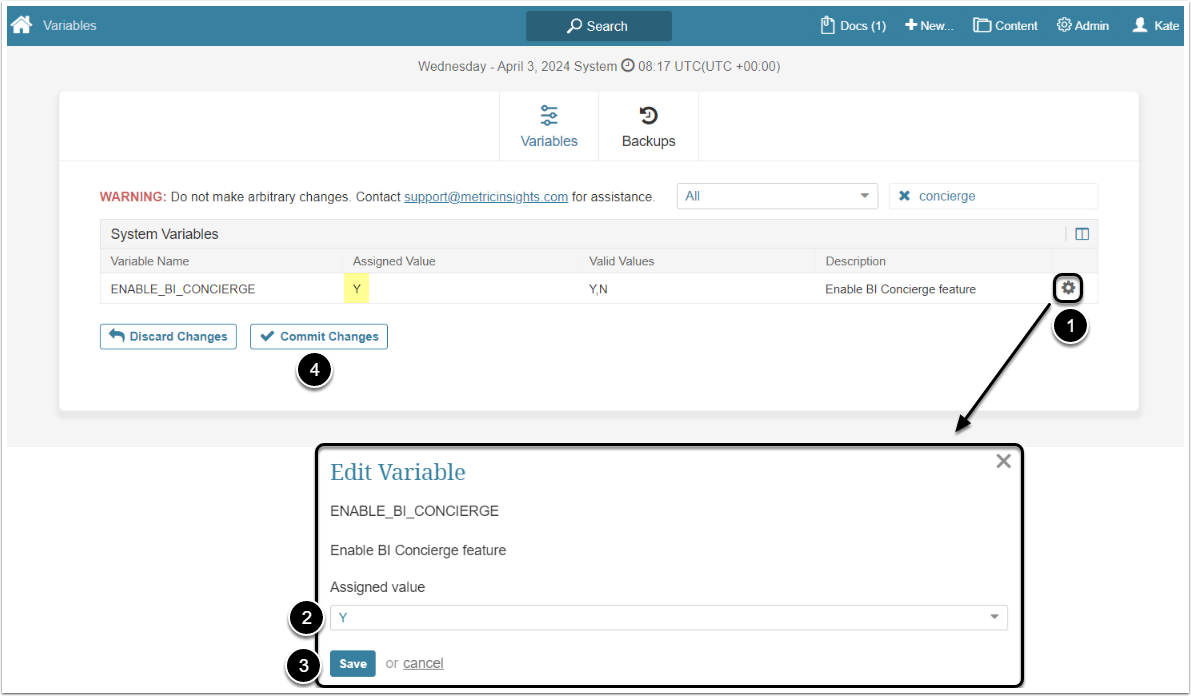Open the Docs (1) menu
The width and height of the screenshot is (1191, 696).
click(853, 25)
